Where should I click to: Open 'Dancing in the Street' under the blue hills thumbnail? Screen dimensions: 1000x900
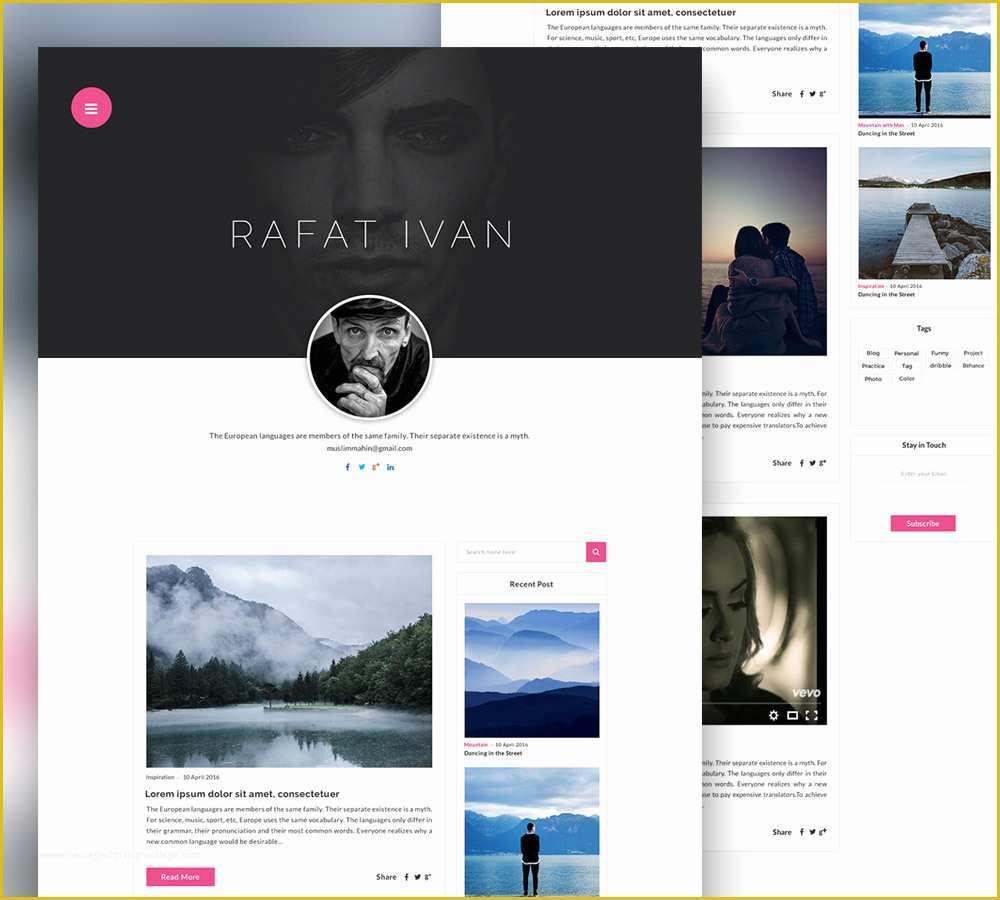(493, 753)
